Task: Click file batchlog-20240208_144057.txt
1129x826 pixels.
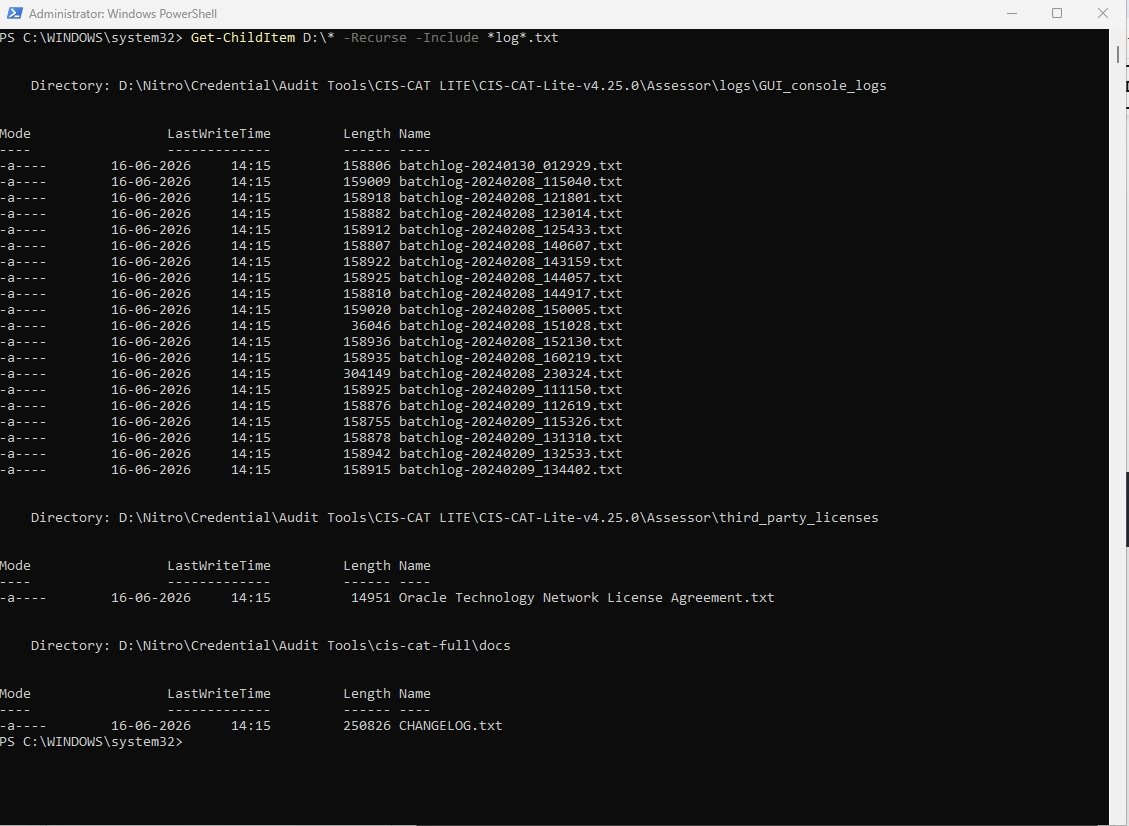Action: click(x=510, y=277)
